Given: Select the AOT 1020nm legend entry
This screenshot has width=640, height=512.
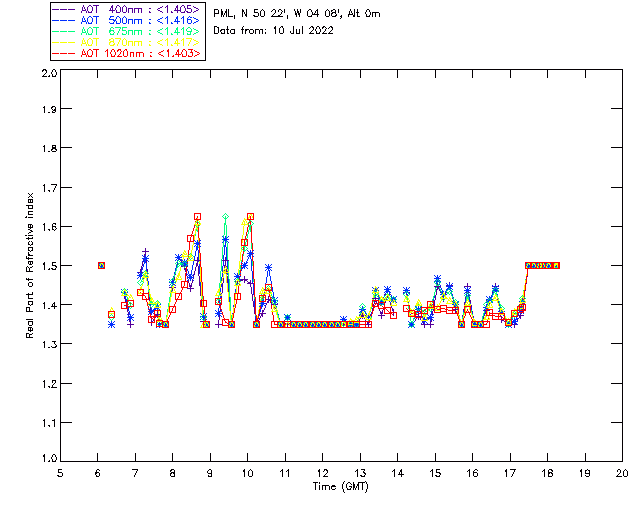Looking at the screenshot, I should [x=127, y=53].
